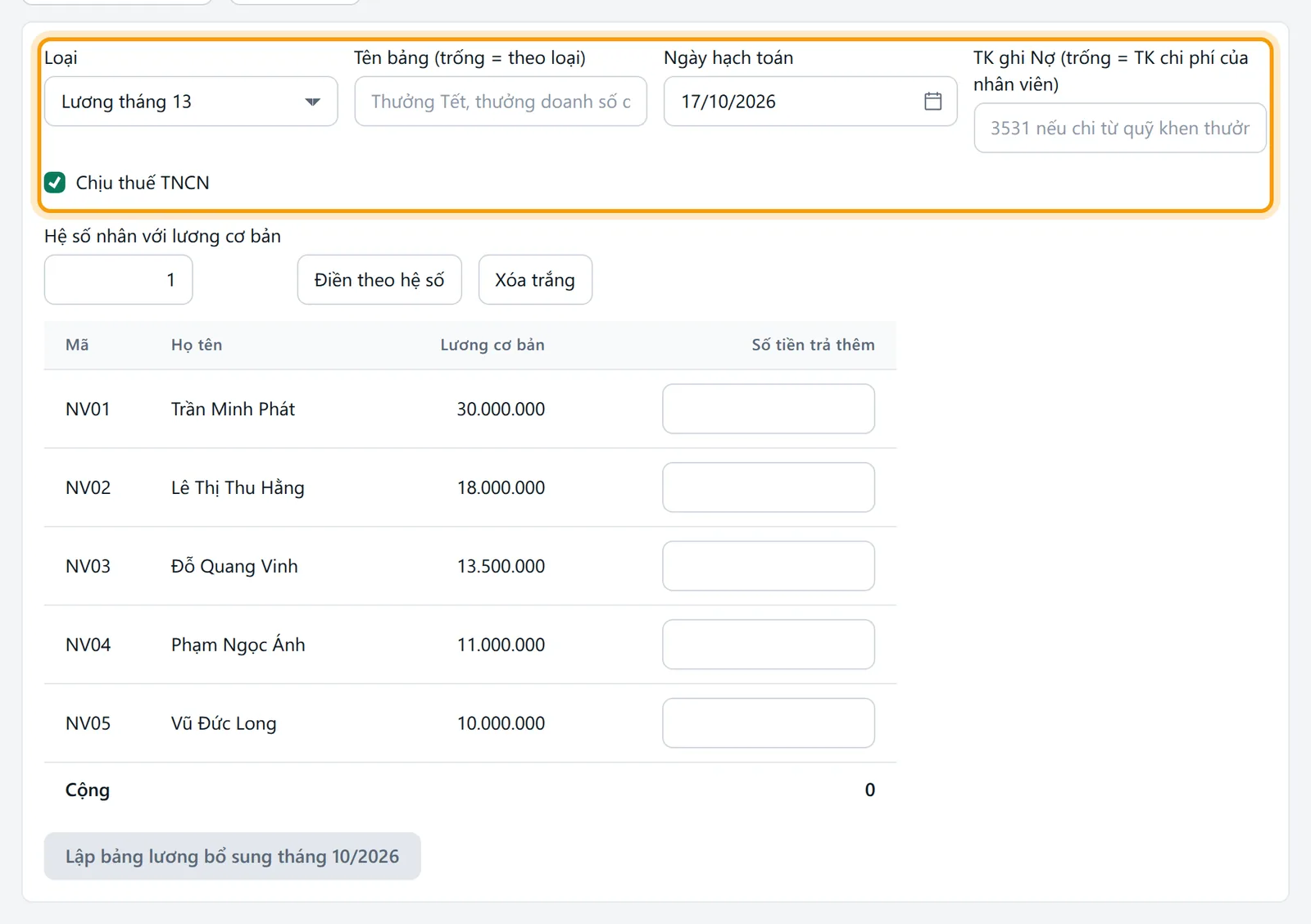Screen dimensions: 1311x924
Task: Click the salary value 11.000.000
Action: (x=501, y=645)
